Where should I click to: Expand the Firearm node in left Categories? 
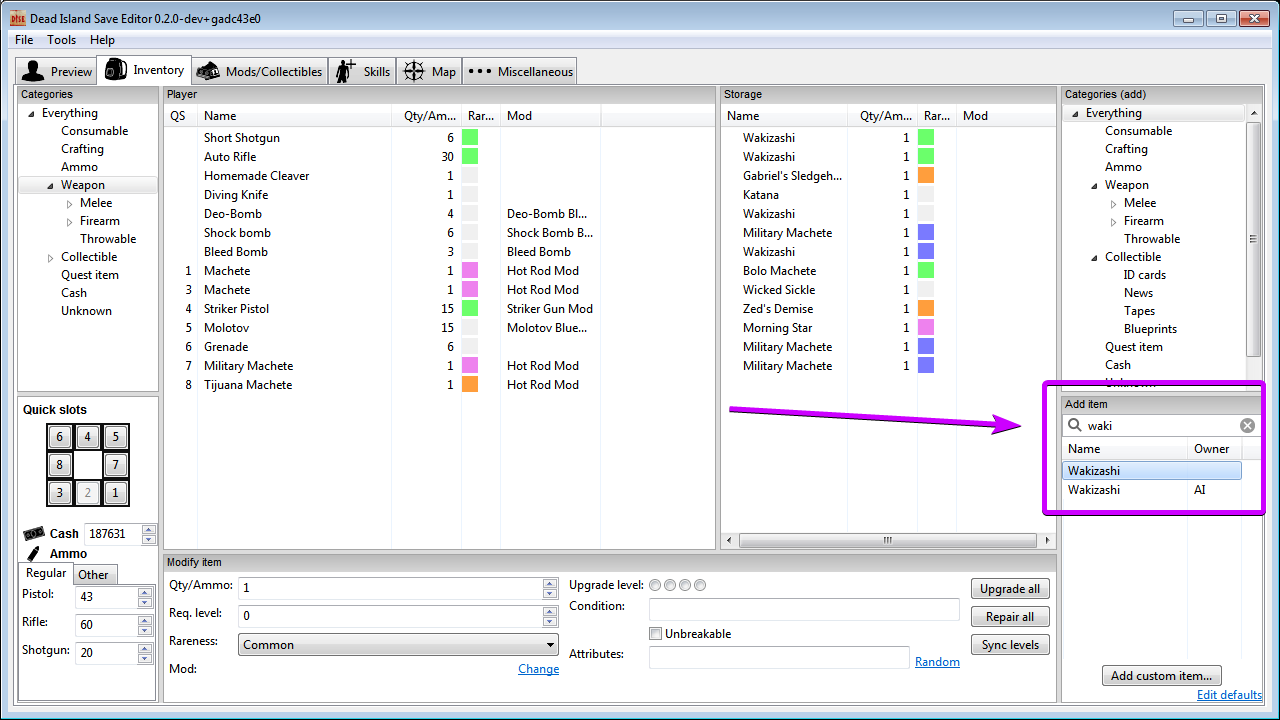pyautogui.click(x=70, y=222)
